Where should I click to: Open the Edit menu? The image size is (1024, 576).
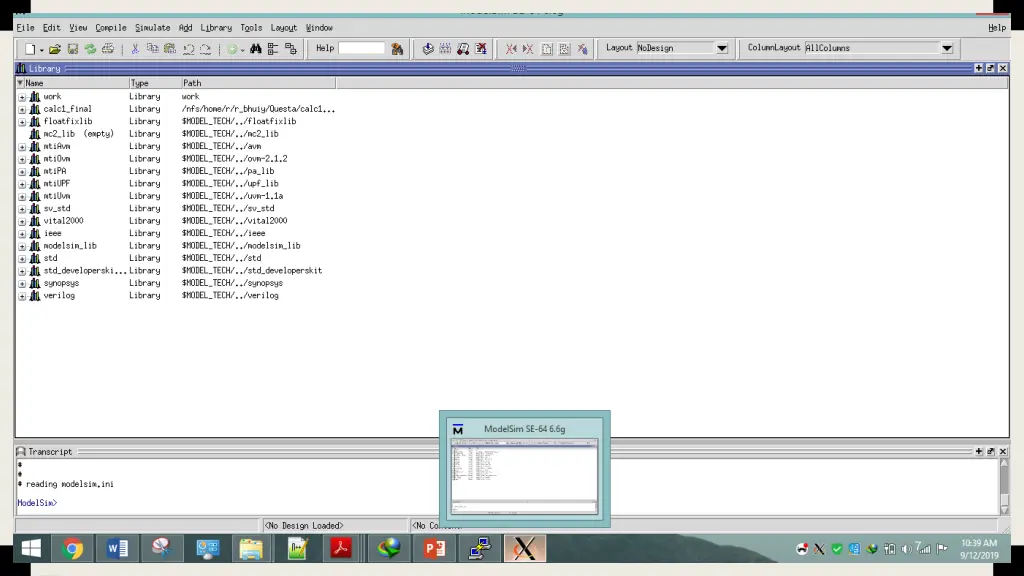pyautogui.click(x=52, y=27)
